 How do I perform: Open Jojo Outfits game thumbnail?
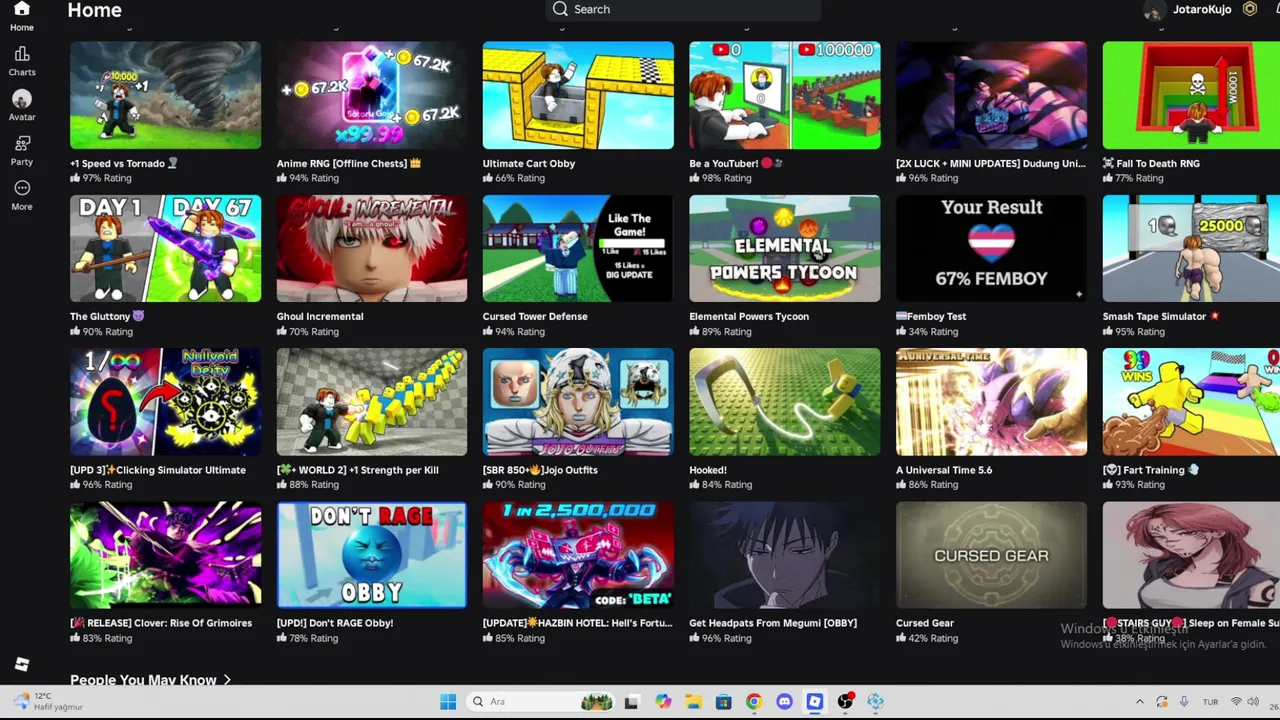pos(578,402)
